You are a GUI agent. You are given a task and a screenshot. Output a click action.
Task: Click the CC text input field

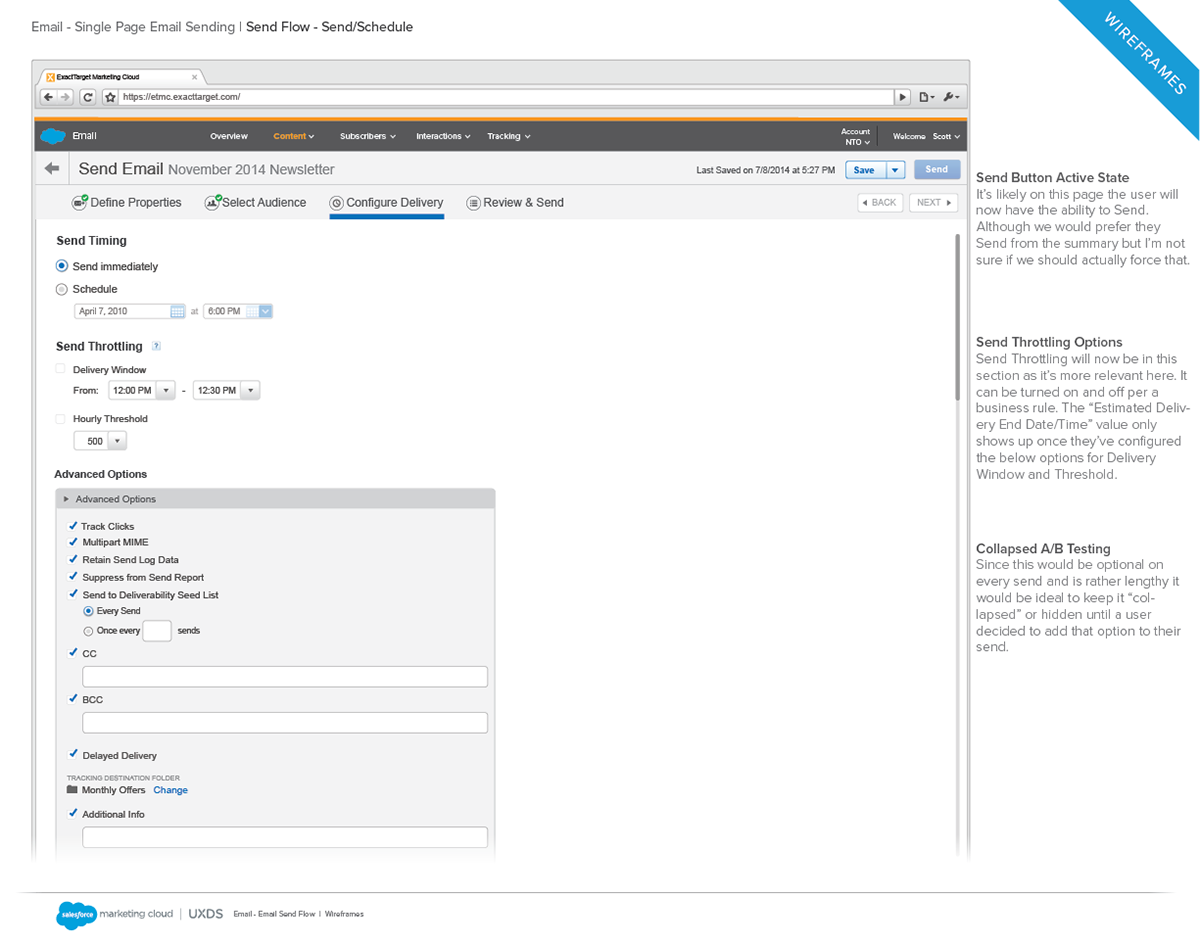coord(285,676)
